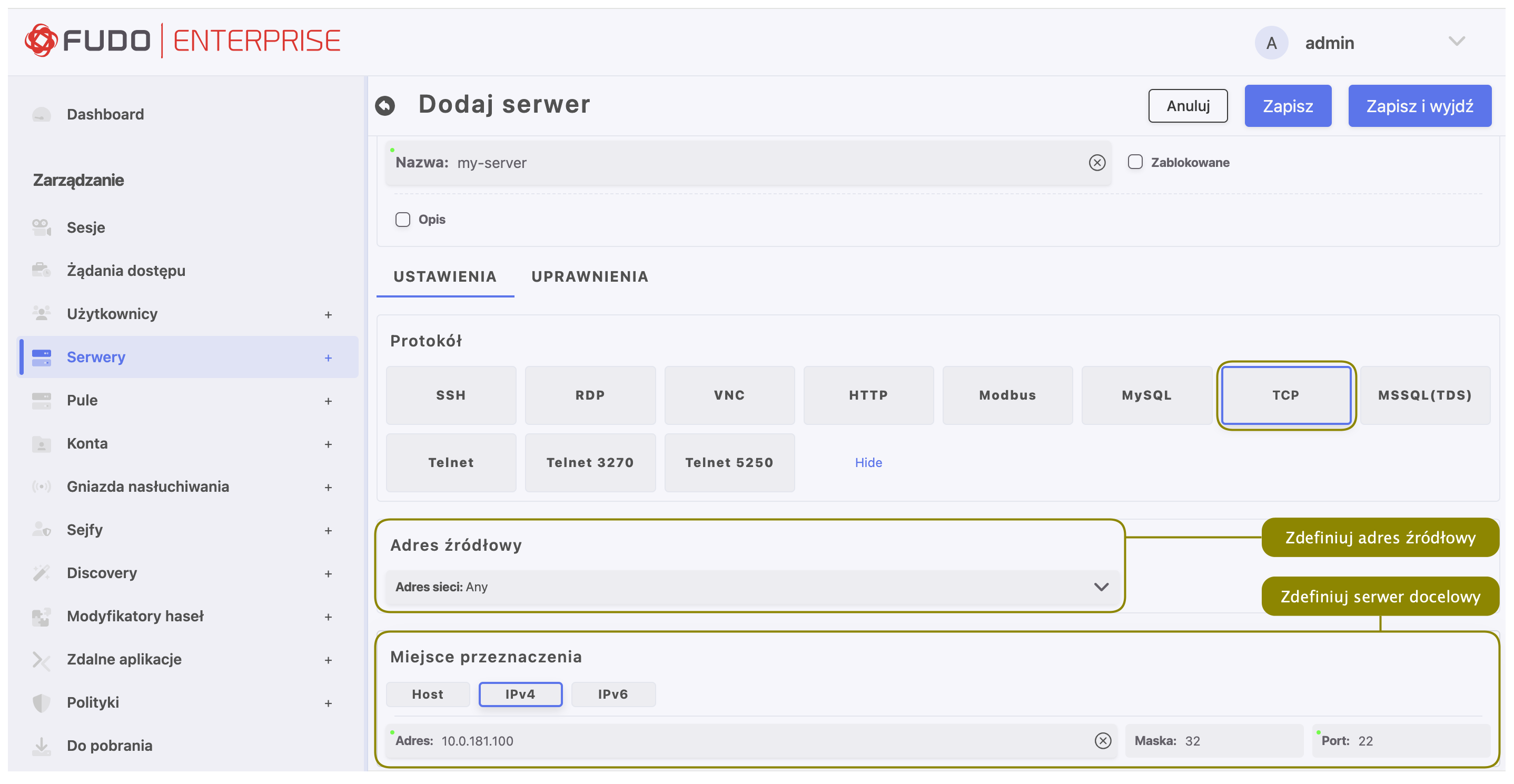This screenshot has width=1514, height=784.
Task: Click plus icon next to Polityki
Action: 328,703
